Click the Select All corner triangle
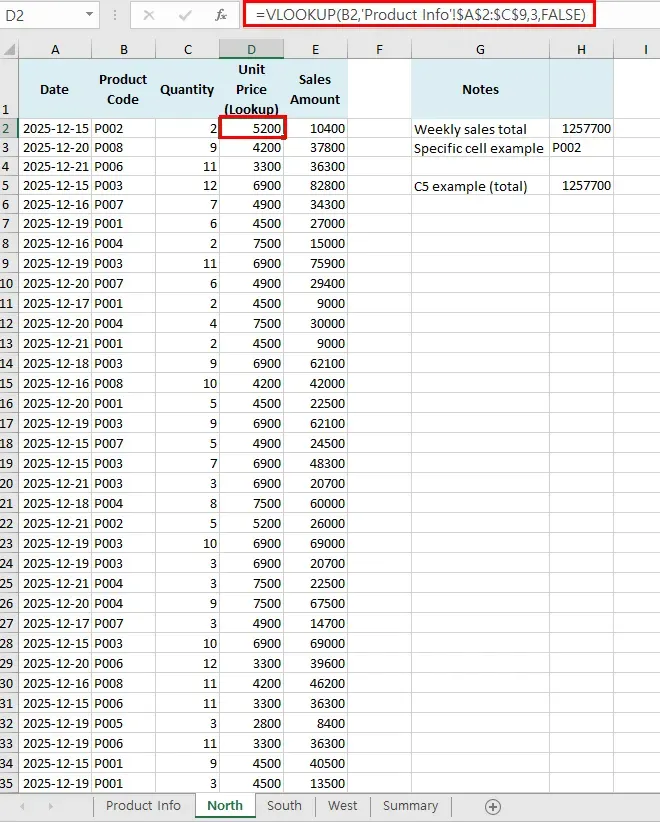Viewport: 660px width, 822px height. pos(9,49)
